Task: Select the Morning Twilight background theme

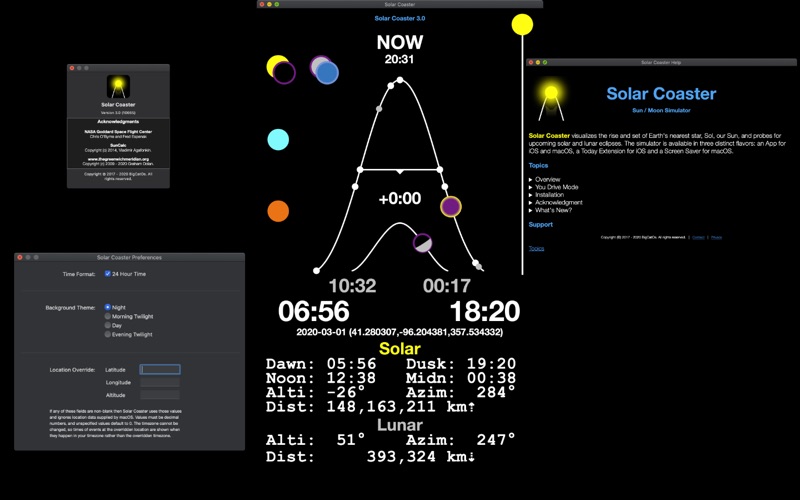Action: [108, 316]
